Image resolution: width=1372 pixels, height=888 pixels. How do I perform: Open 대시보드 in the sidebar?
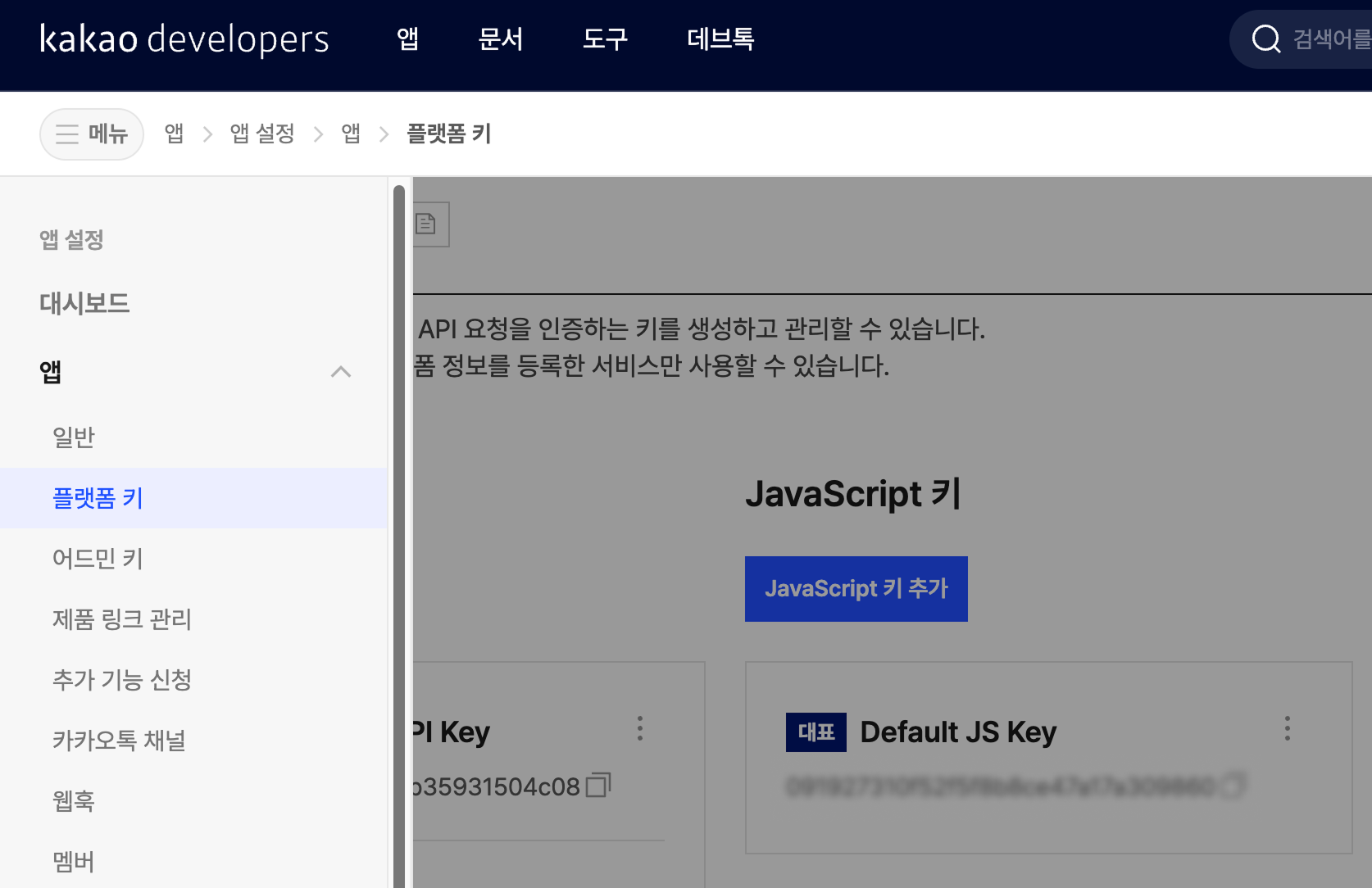(84, 303)
